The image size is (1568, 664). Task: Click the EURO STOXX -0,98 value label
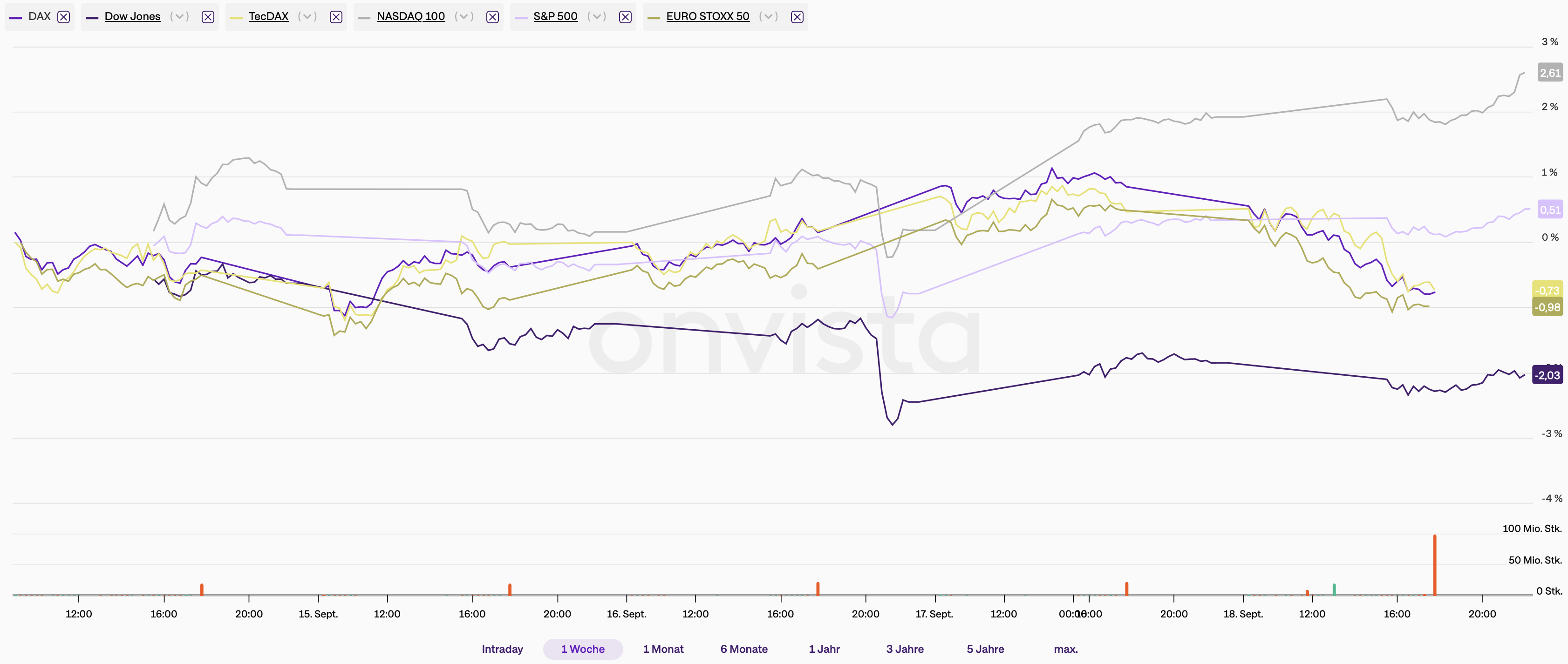1547,307
